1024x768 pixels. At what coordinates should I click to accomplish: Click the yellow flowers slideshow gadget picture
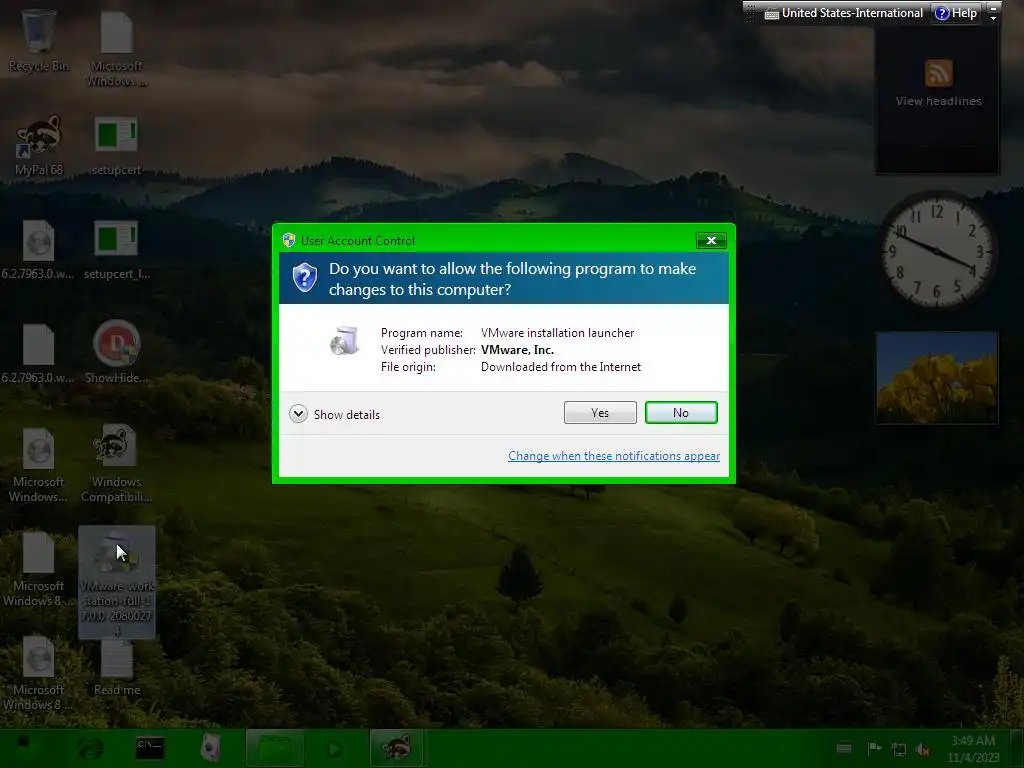click(x=937, y=378)
